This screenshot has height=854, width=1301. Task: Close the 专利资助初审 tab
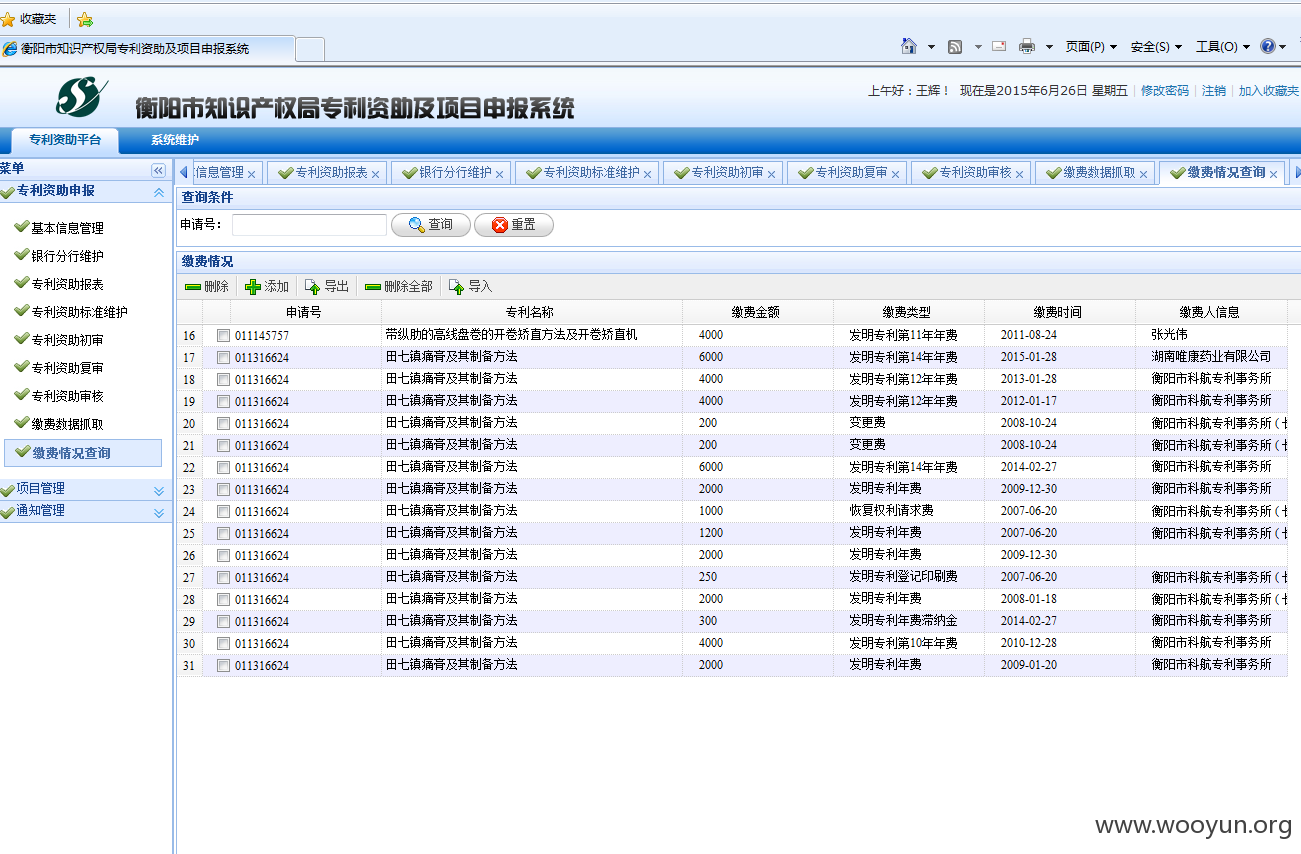point(772,174)
